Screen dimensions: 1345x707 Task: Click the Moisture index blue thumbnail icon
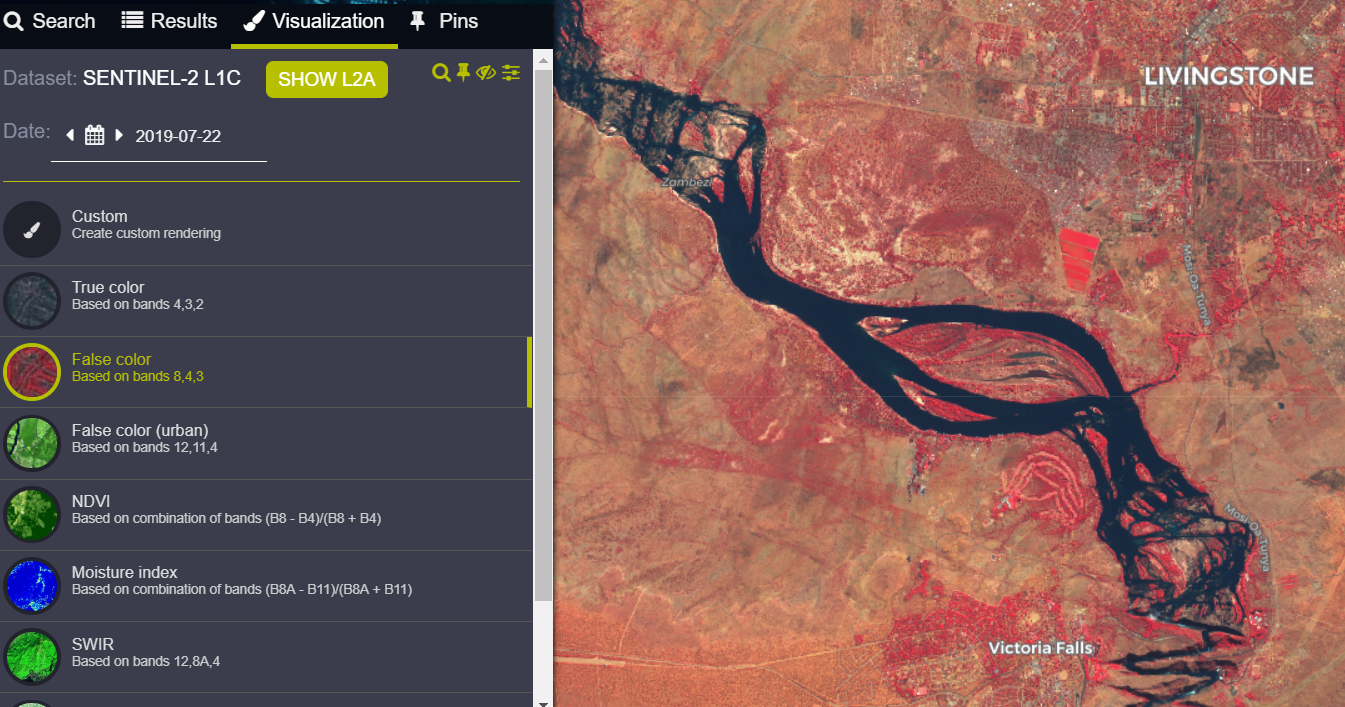click(32, 586)
